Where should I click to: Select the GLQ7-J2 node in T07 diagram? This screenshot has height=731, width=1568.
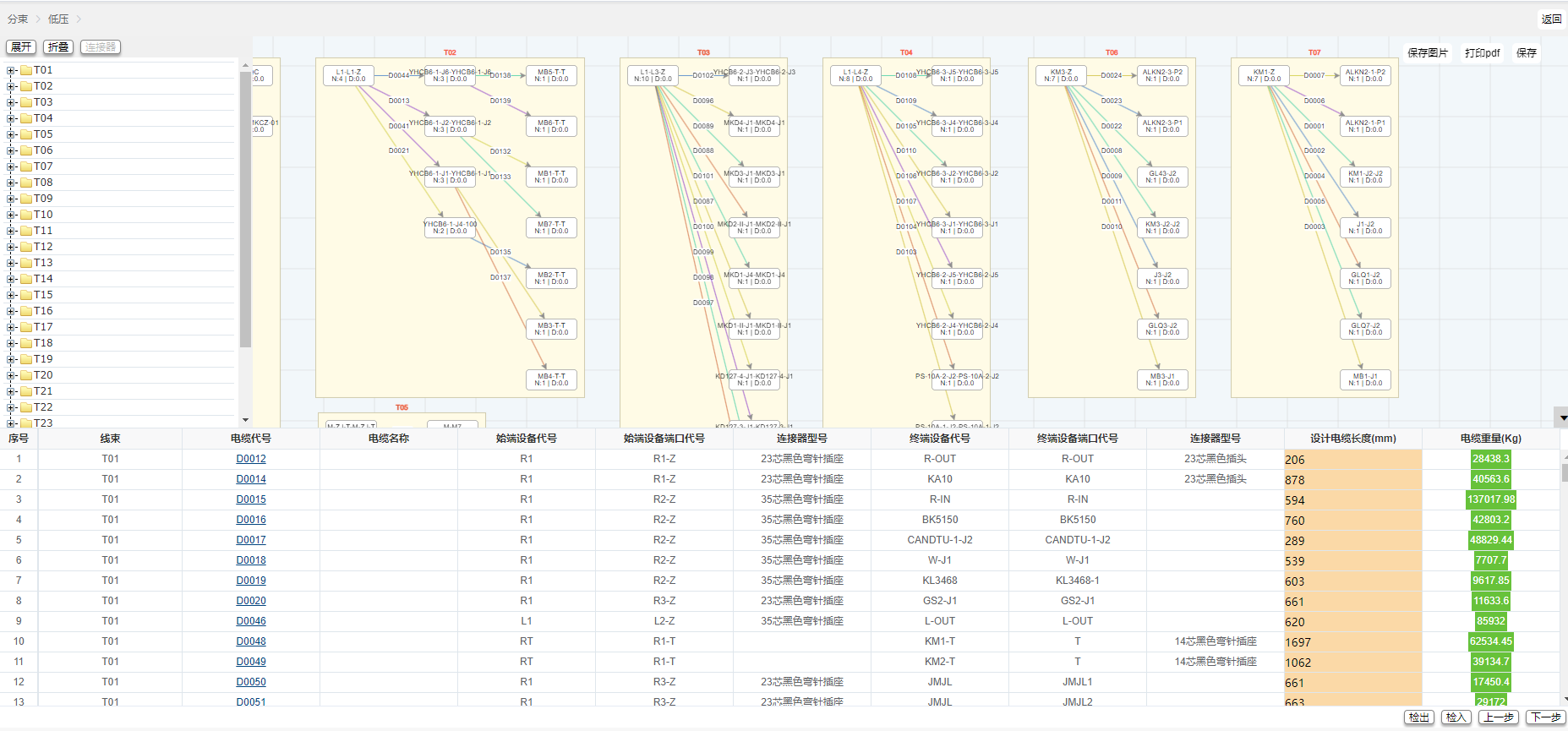(1365, 329)
